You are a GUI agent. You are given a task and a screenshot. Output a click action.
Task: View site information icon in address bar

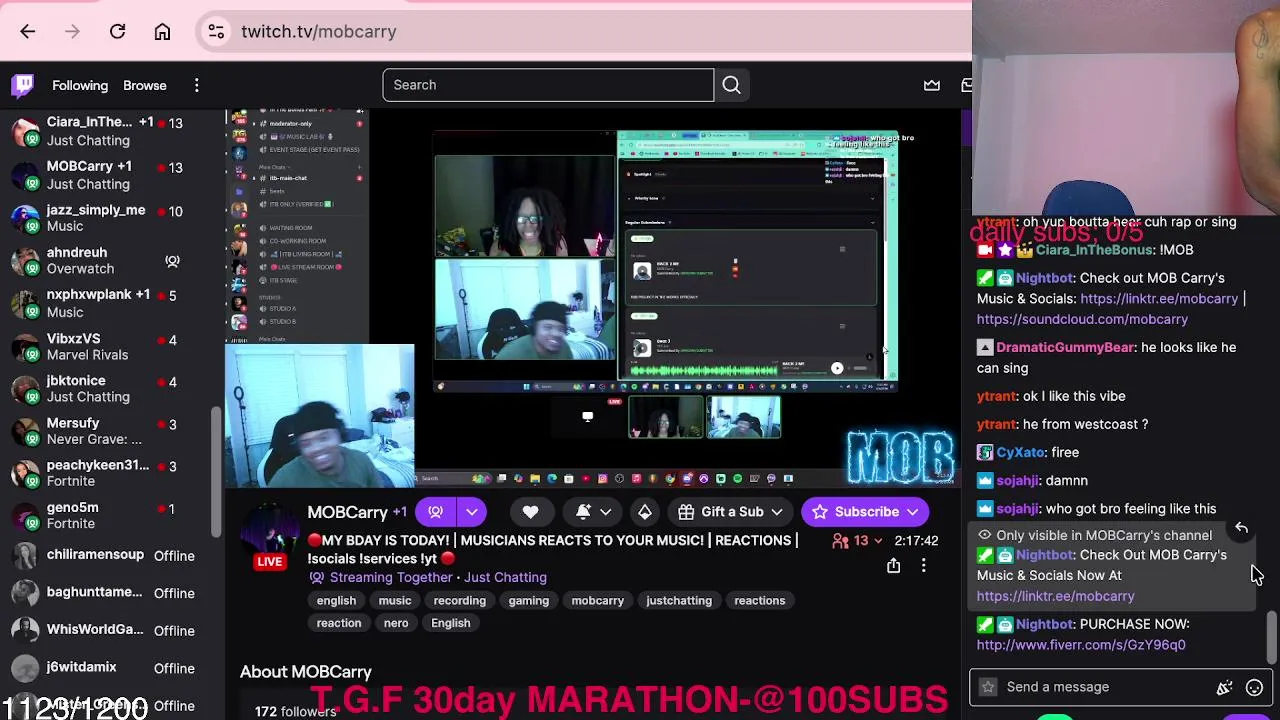[216, 32]
